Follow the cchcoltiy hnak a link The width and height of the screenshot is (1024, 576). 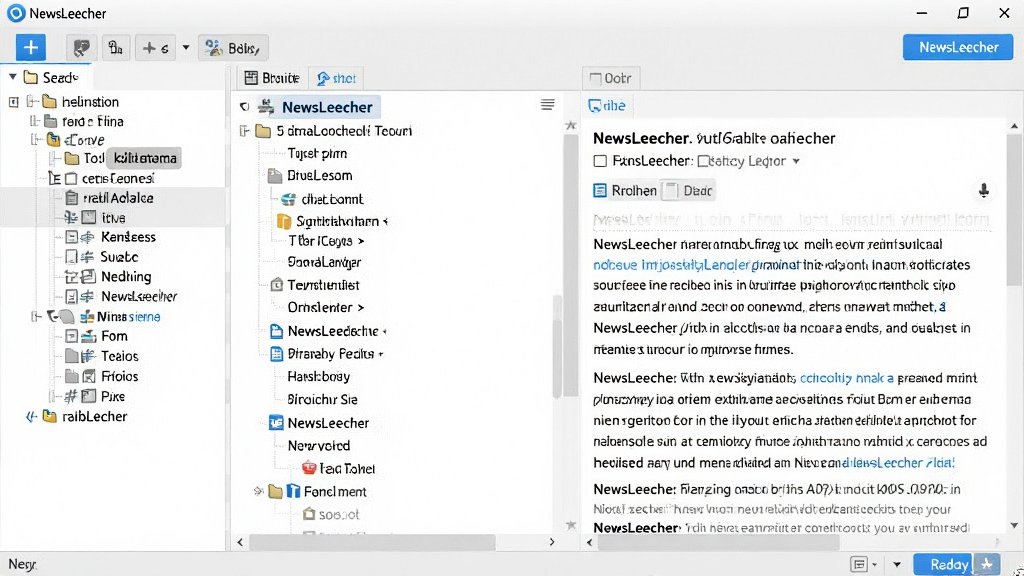846,377
